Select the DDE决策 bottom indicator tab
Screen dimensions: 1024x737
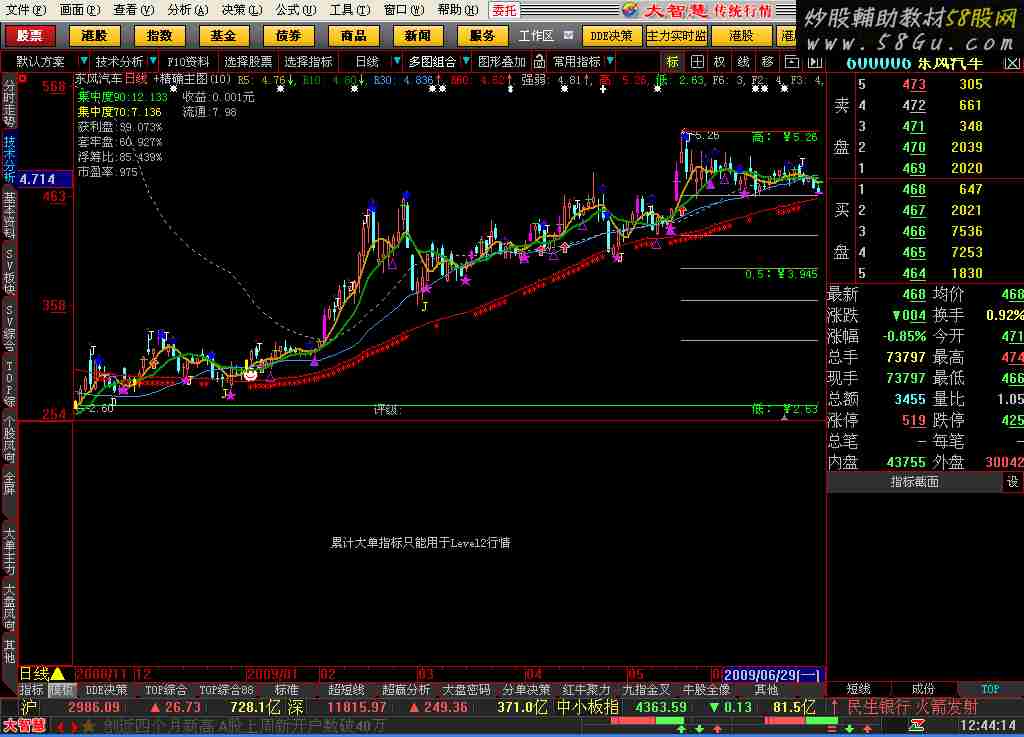tap(106, 690)
